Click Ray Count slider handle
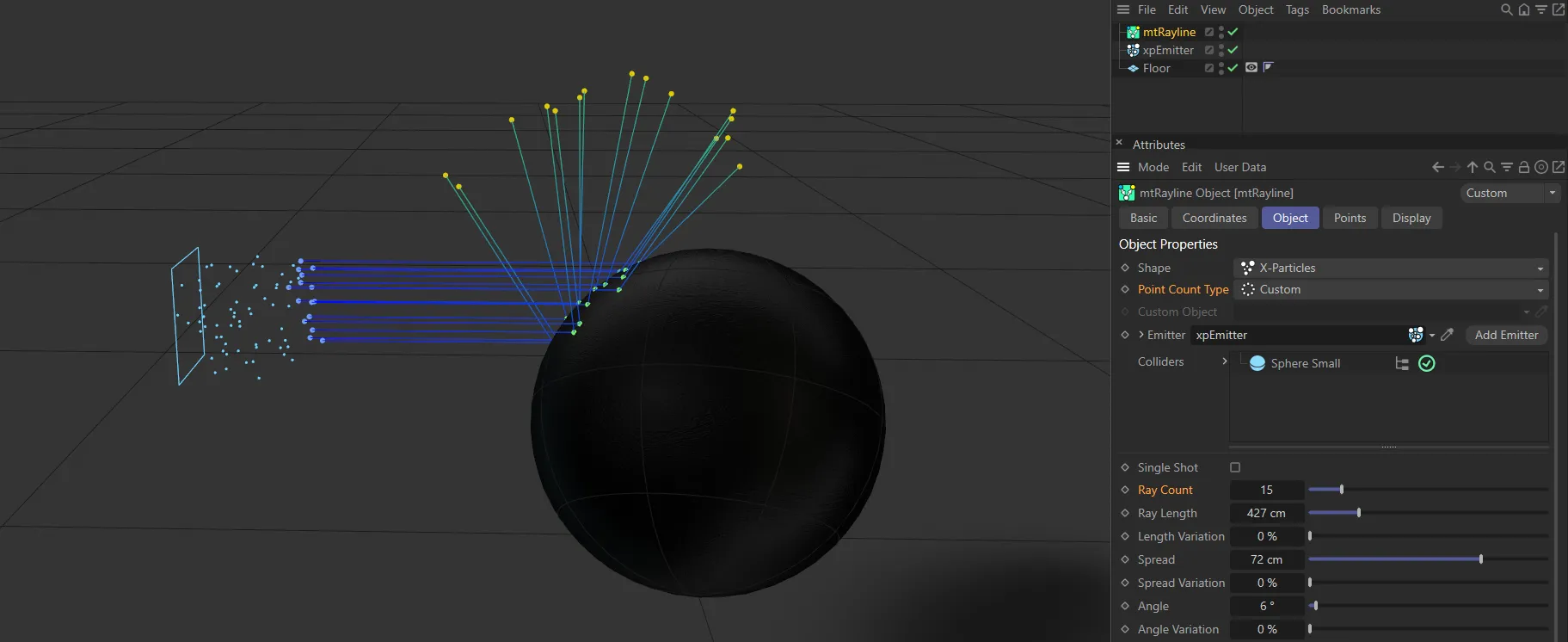This screenshot has height=642, width=1568. click(x=1342, y=490)
